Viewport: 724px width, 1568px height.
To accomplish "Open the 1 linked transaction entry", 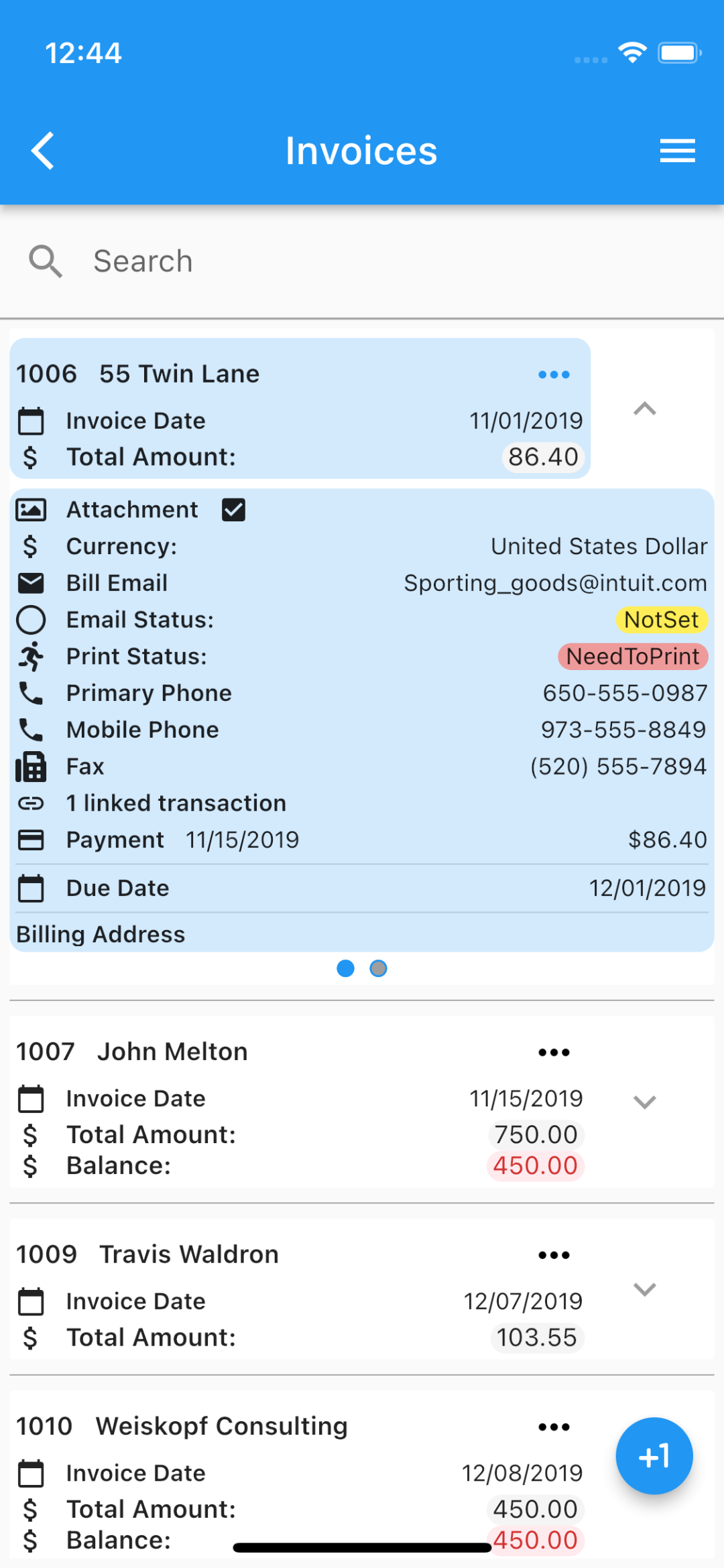I will point(176,803).
